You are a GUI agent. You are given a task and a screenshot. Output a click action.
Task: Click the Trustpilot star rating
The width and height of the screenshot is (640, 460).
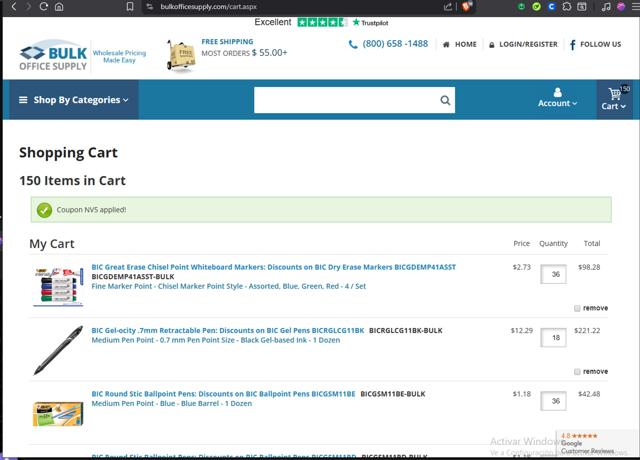pos(322,22)
